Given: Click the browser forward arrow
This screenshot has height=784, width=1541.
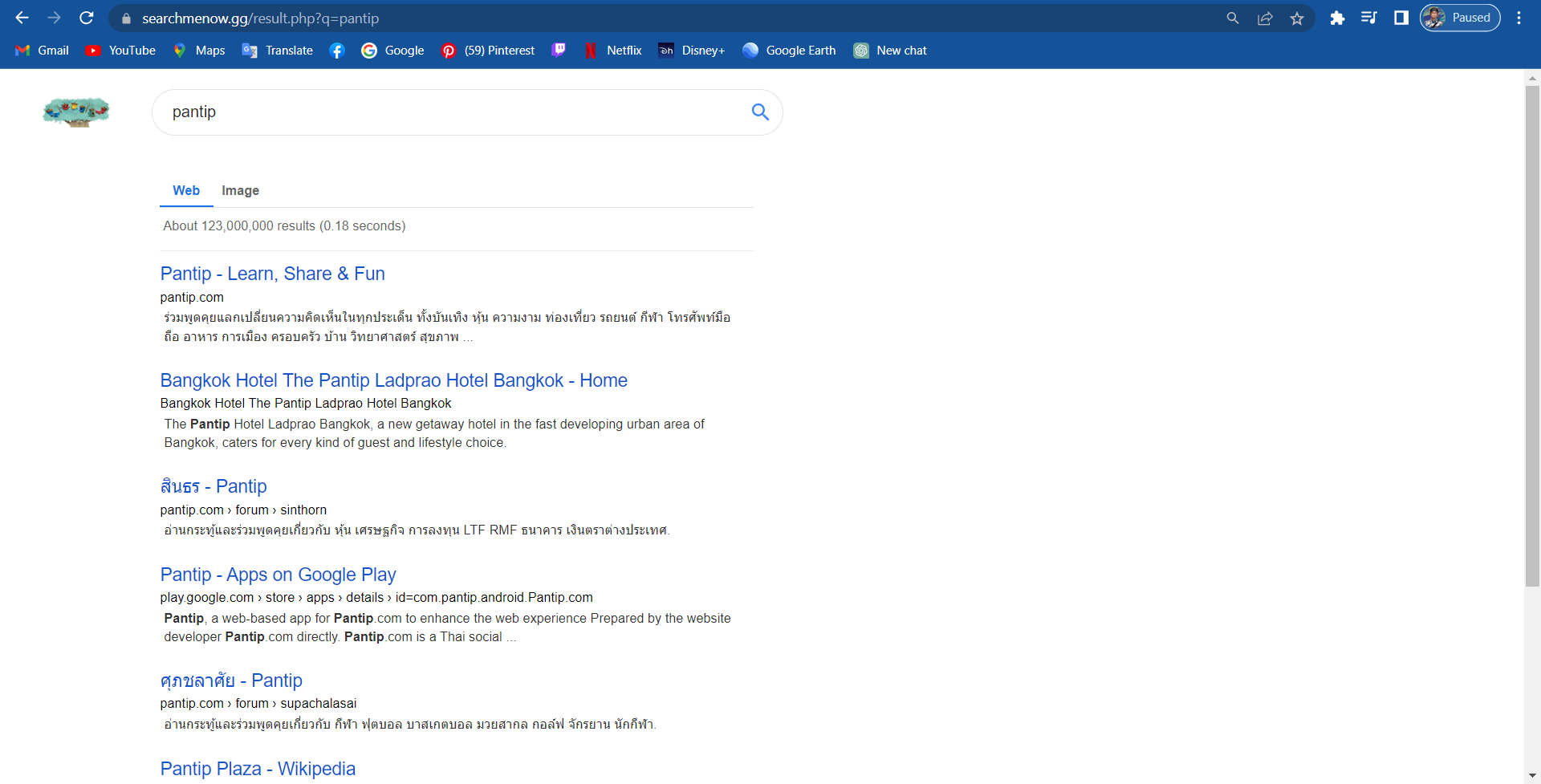Looking at the screenshot, I should coord(54,18).
